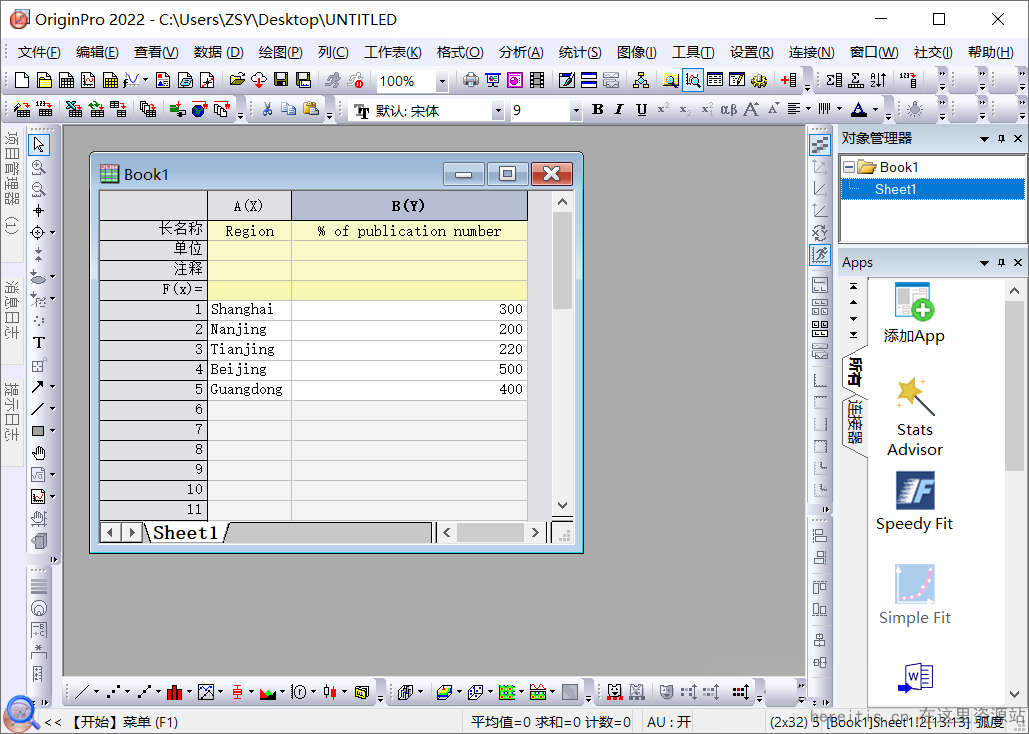This screenshot has height=734, width=1029.
Task: Select the Pointer tool
Action: point(39,144)
